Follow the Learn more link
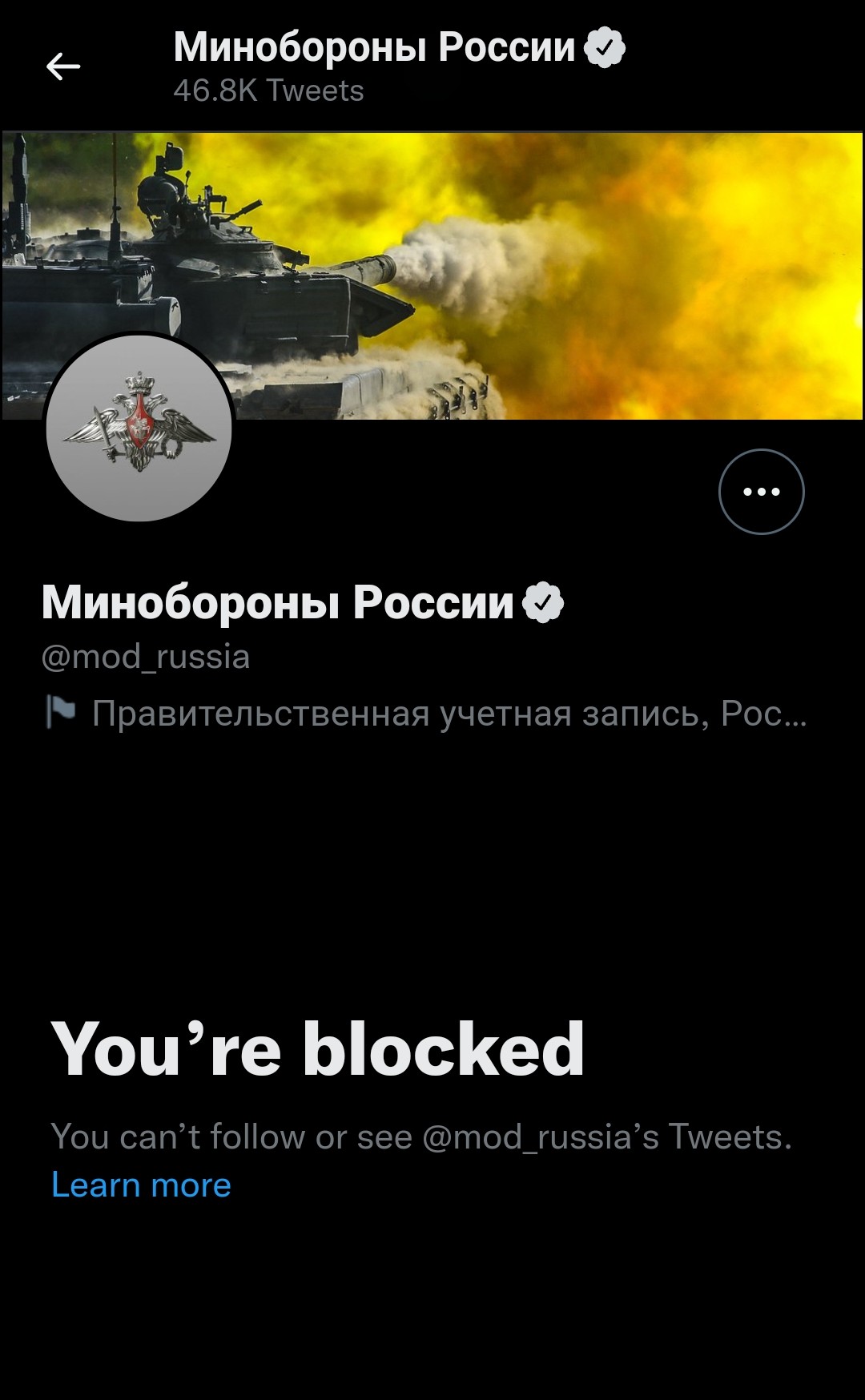The image size is (865, 1400). pos(141,1185)
